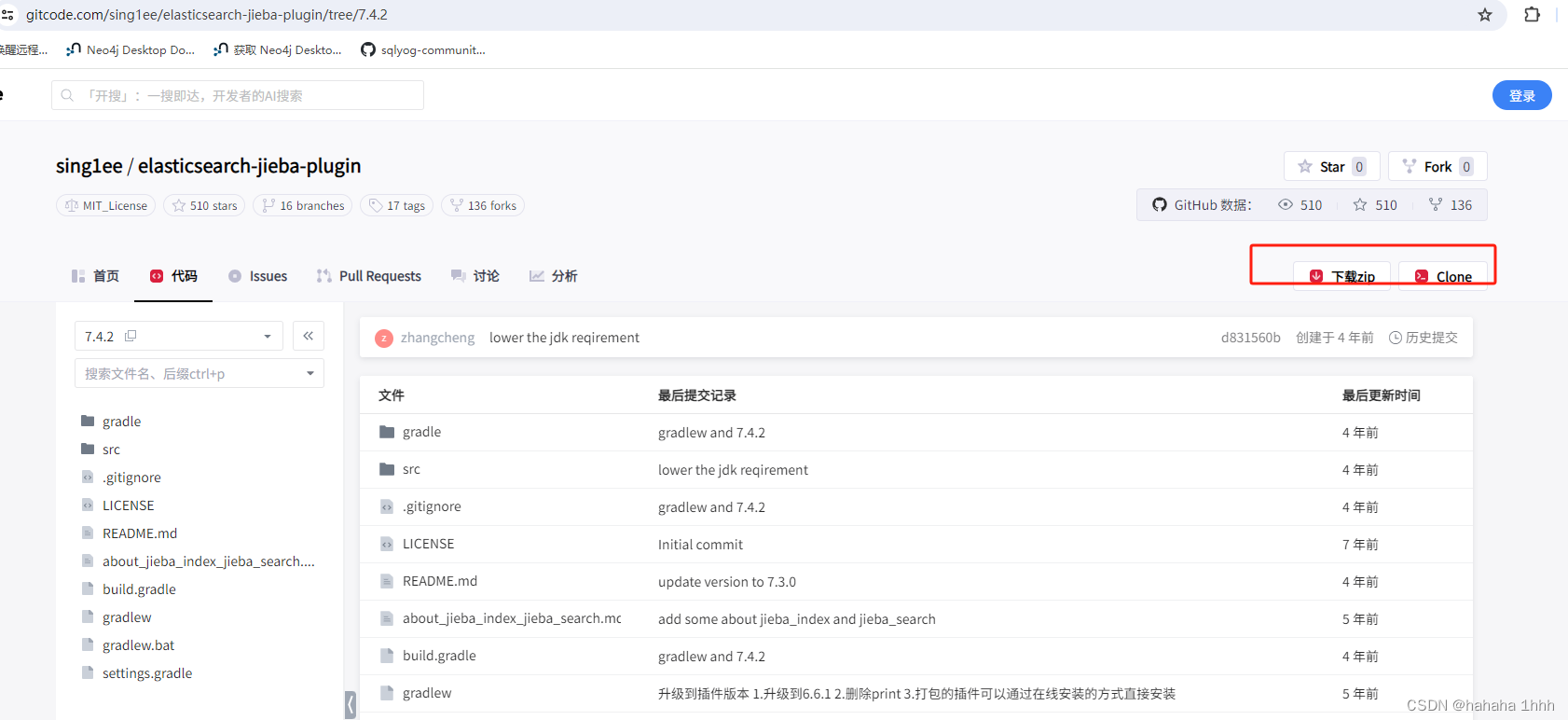Expand the gradle folder in the tree
This screenshot has height=720, width=1568.
tap(111, 422)
